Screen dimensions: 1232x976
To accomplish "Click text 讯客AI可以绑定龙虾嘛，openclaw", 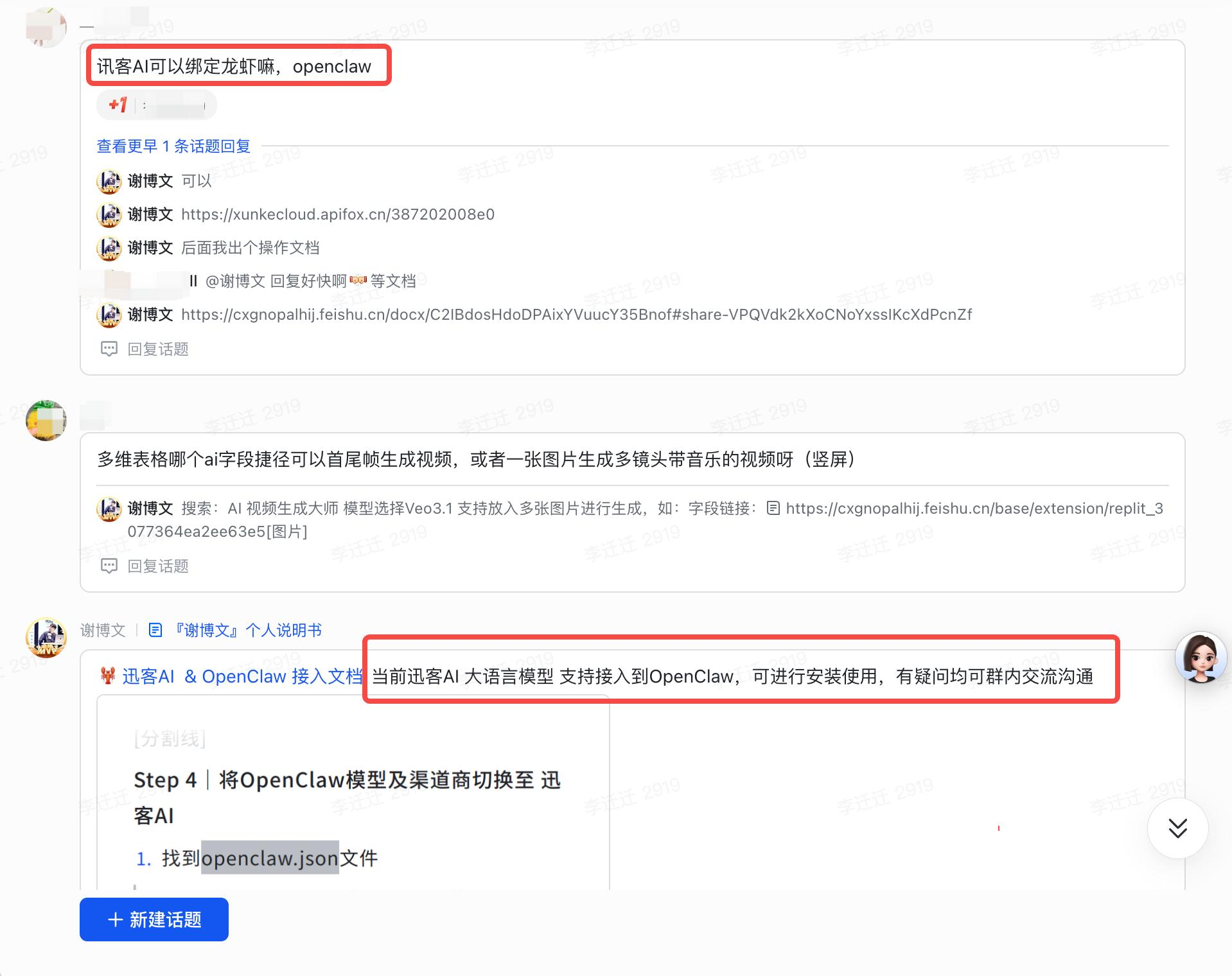I will [234, 67].
